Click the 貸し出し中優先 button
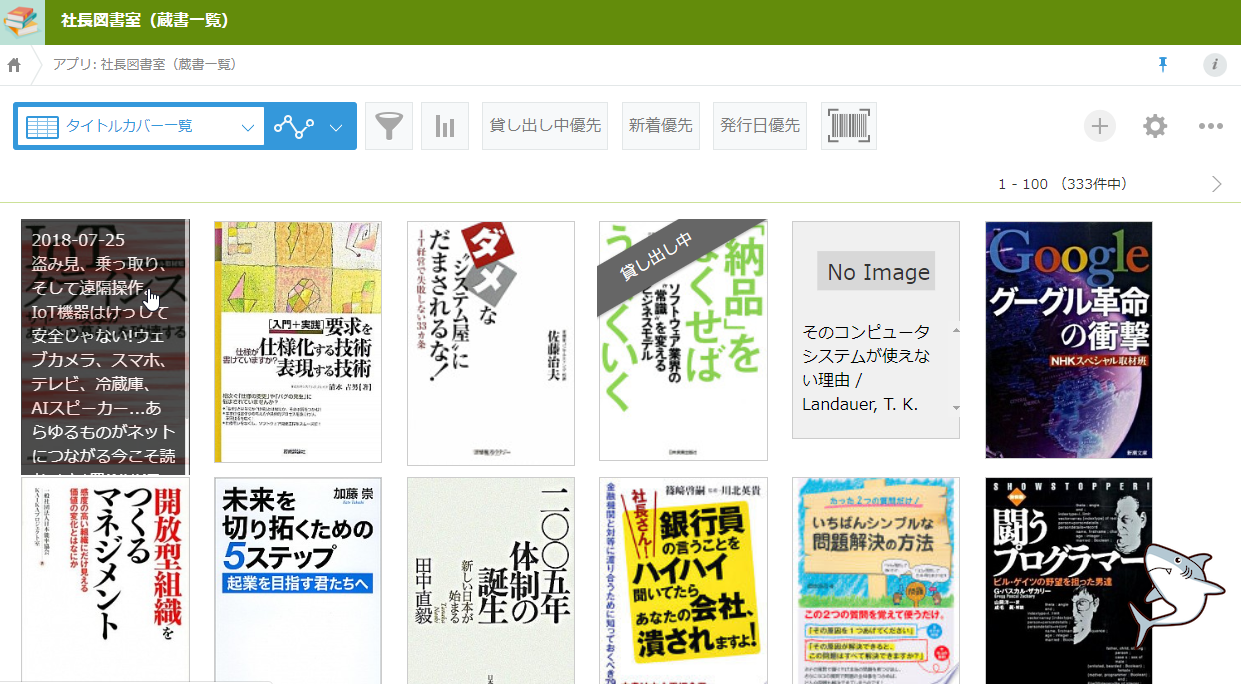 (545, 126)
